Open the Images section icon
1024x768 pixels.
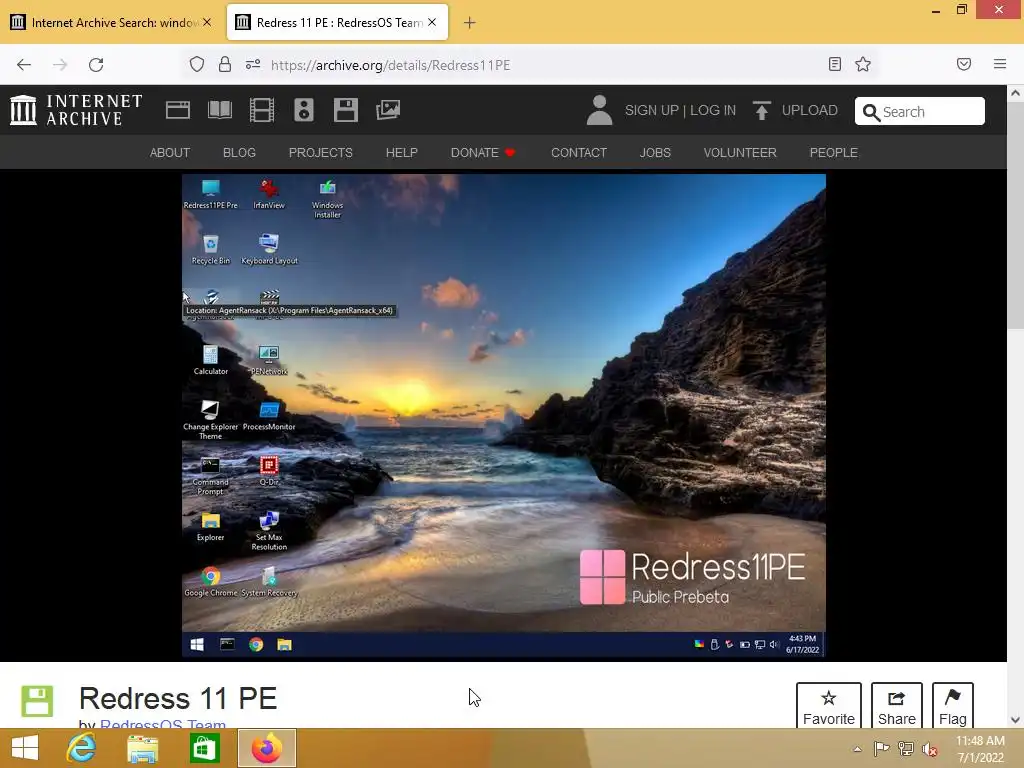coord(388,110)
